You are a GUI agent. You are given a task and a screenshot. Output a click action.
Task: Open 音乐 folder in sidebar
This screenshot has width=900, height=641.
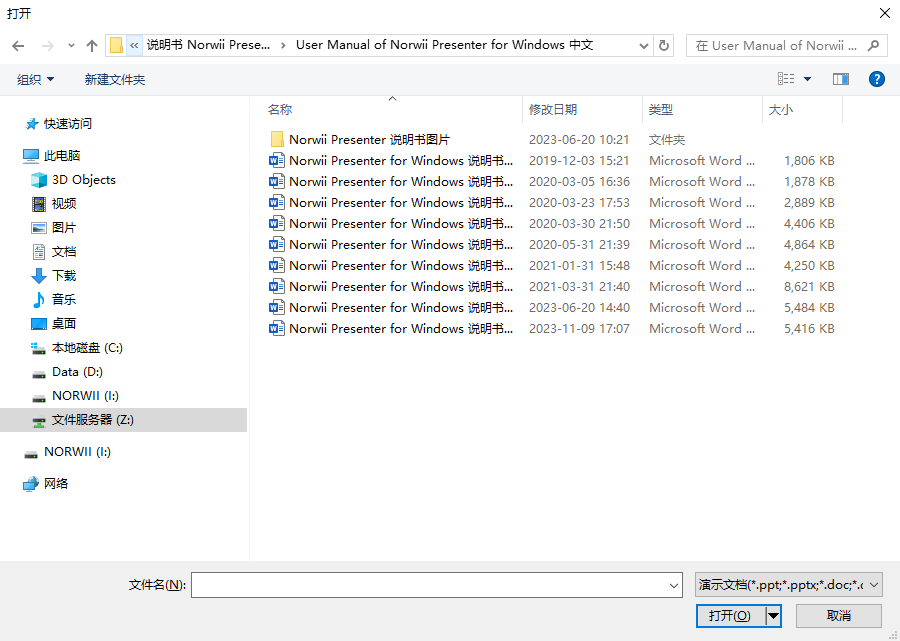point(53,300)
